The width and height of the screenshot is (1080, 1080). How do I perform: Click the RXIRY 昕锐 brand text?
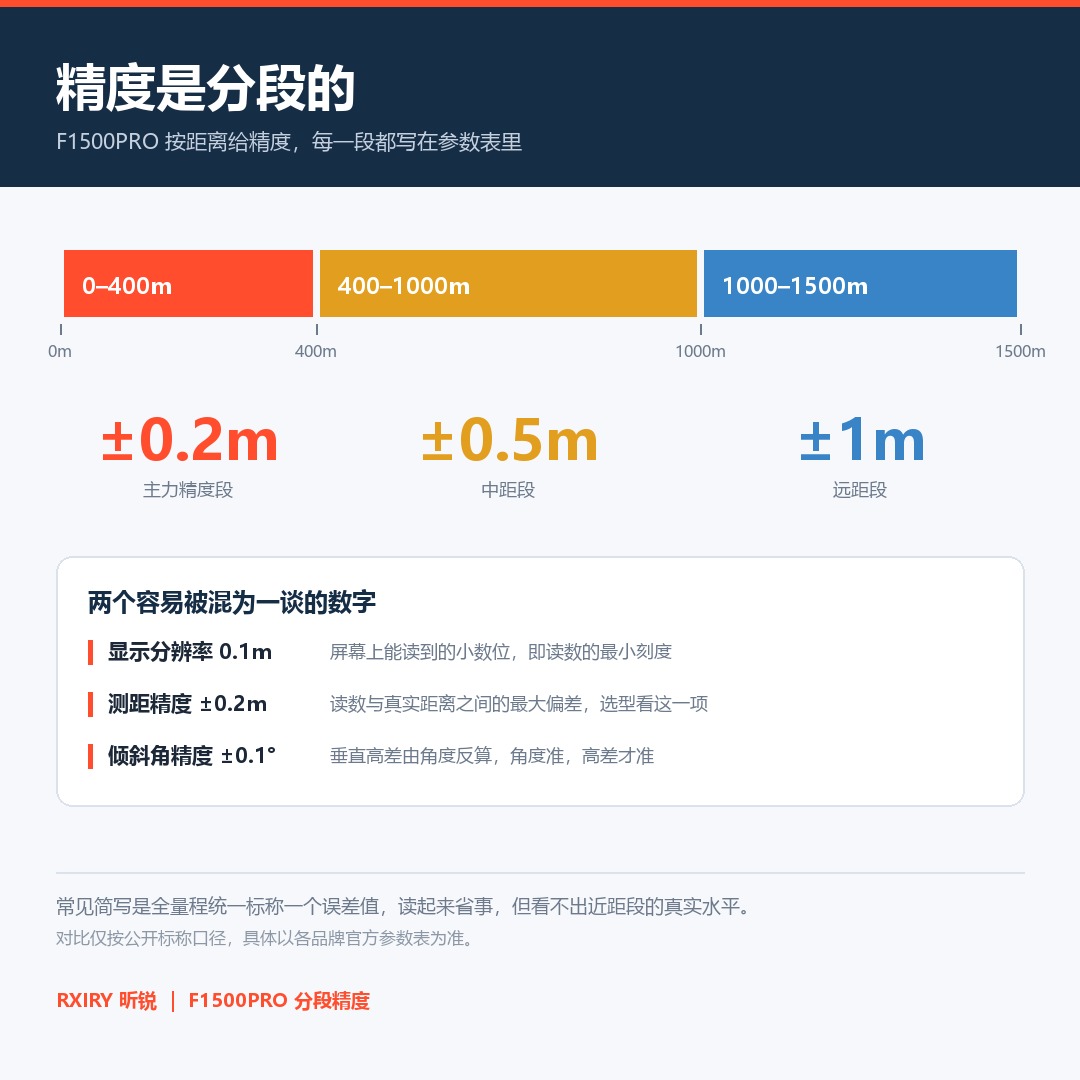[x=107, y=1000]
